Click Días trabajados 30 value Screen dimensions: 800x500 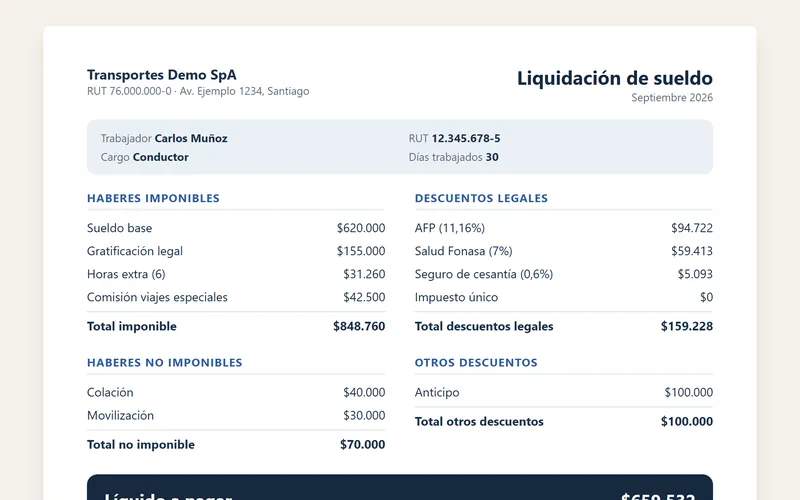[492, 157]
